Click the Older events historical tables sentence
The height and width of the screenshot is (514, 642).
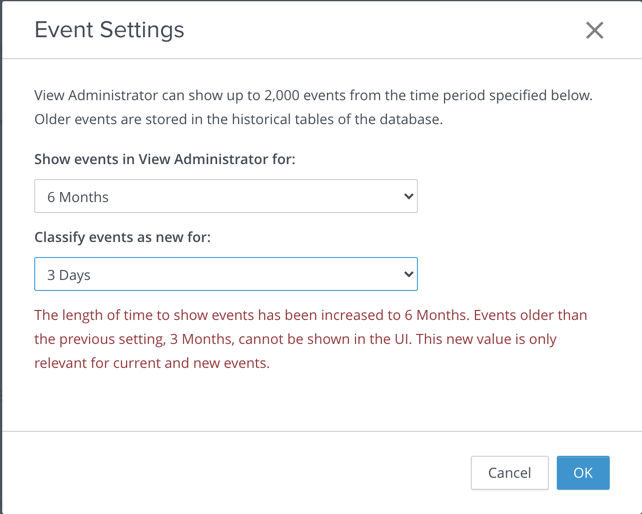[x=237, y=120]
